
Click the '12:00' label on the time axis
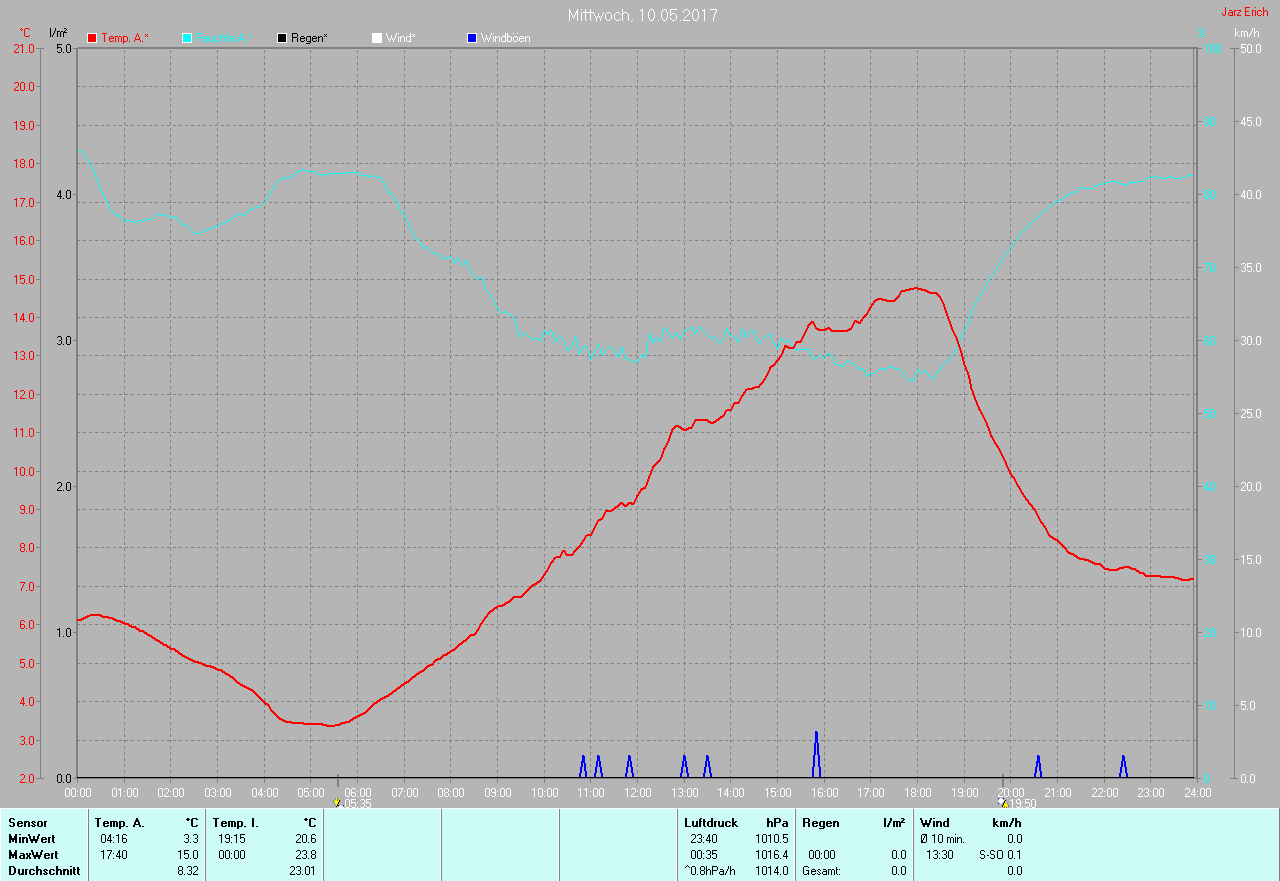pyautogui.click(x=637, y=792)
